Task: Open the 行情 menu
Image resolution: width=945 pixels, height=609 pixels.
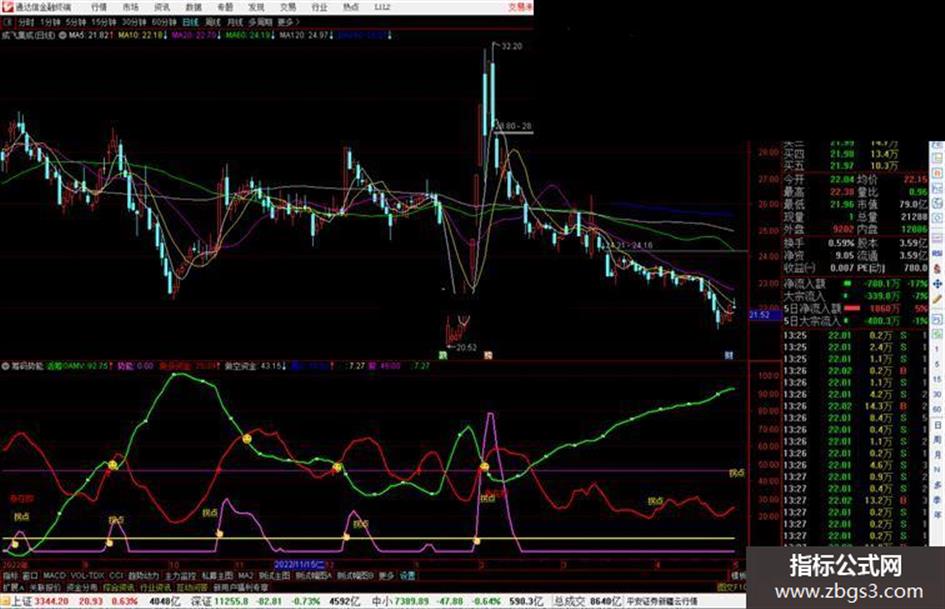Action: point(99,7)
